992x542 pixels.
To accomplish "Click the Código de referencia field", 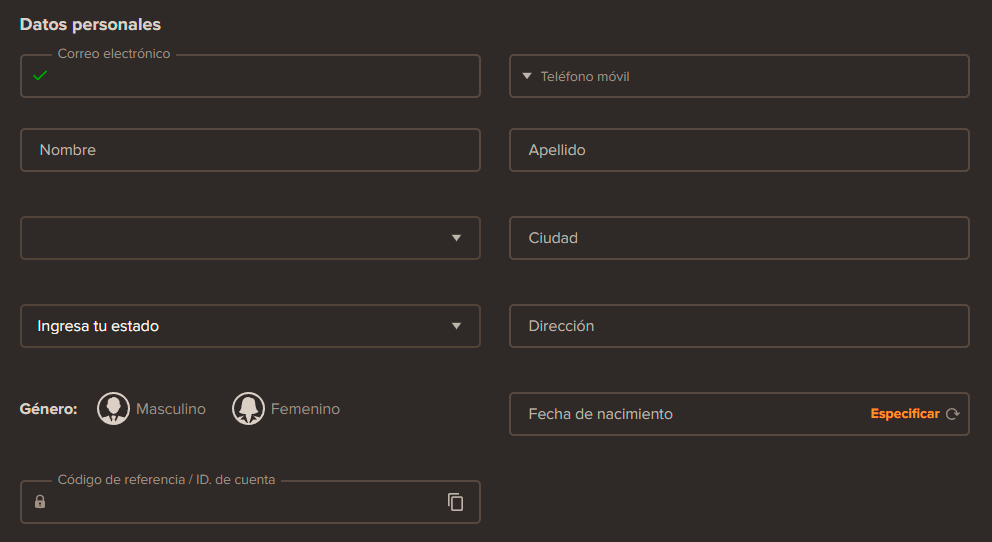I will 240,502.
